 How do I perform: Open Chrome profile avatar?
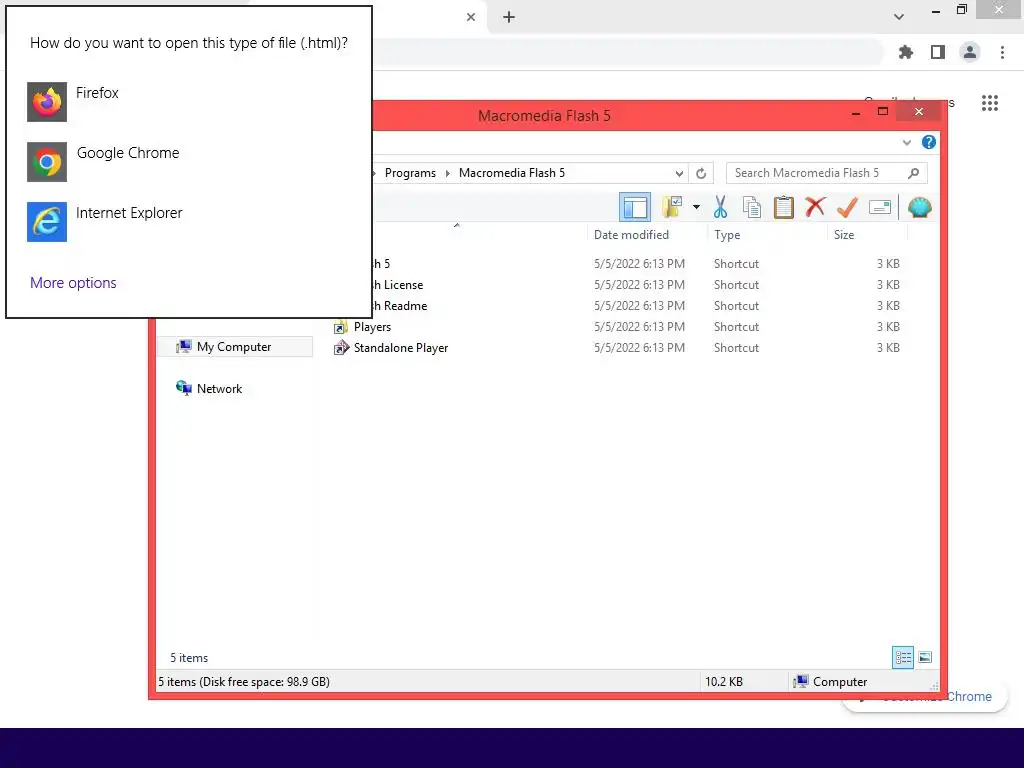click(970, 52)
